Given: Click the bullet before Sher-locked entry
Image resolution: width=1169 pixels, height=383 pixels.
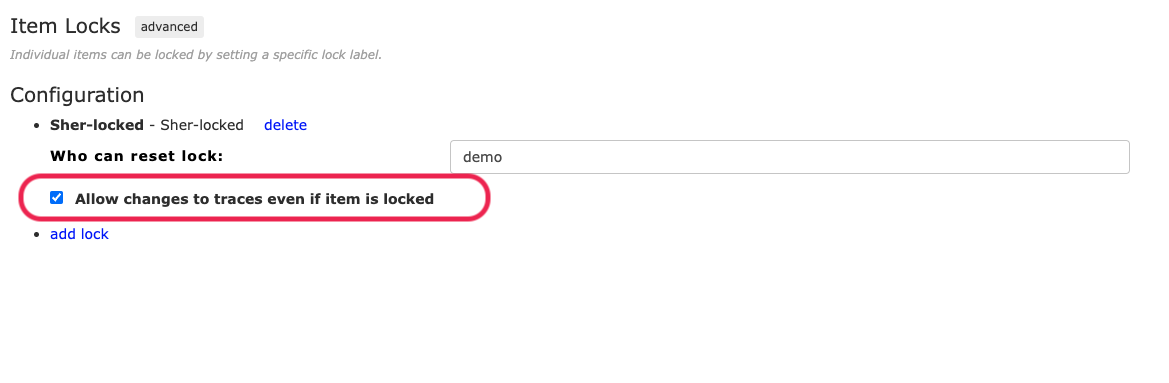Looking at the screenshot, I should 37,126.
